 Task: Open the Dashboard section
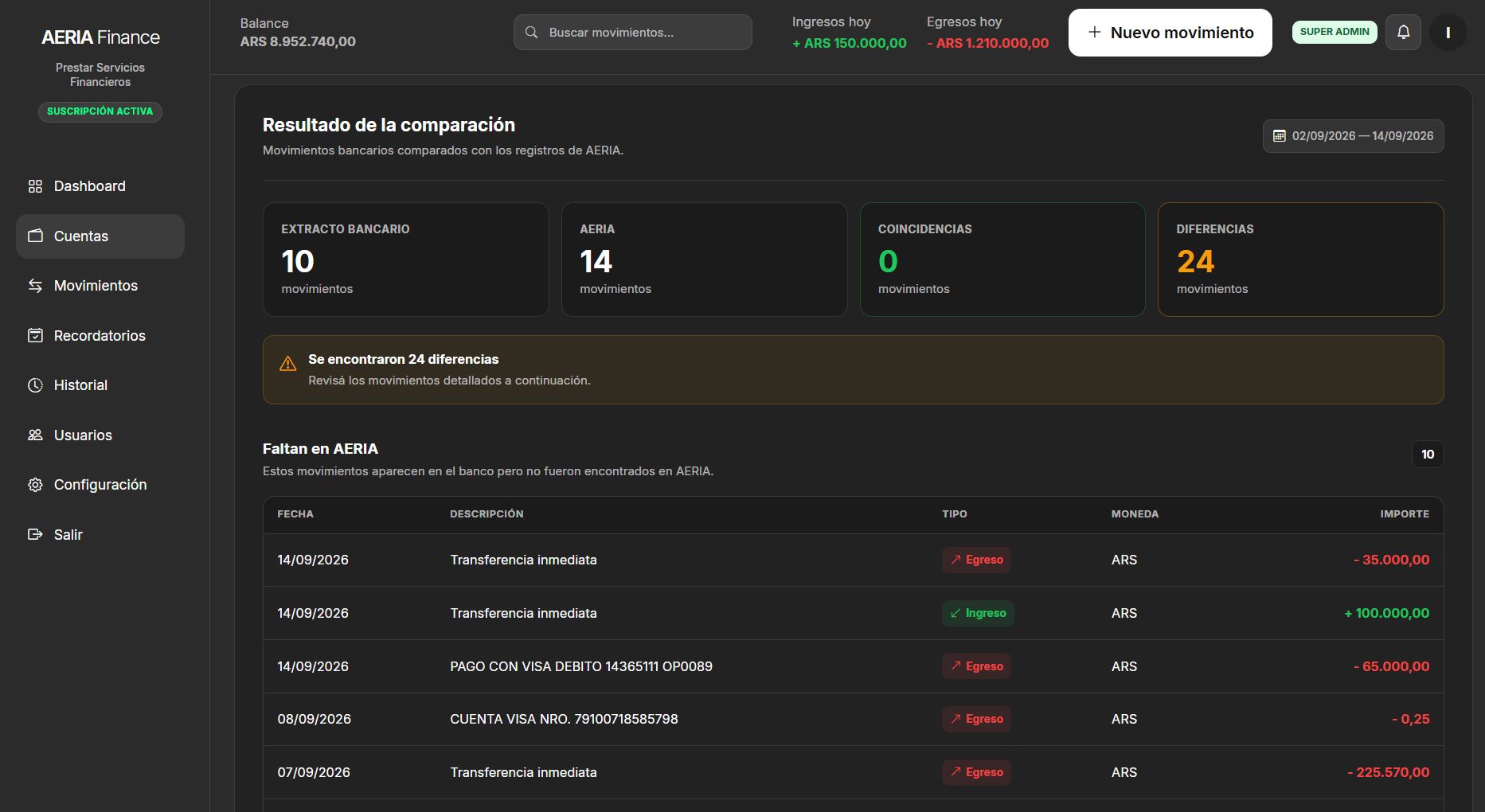pos(100,186)
